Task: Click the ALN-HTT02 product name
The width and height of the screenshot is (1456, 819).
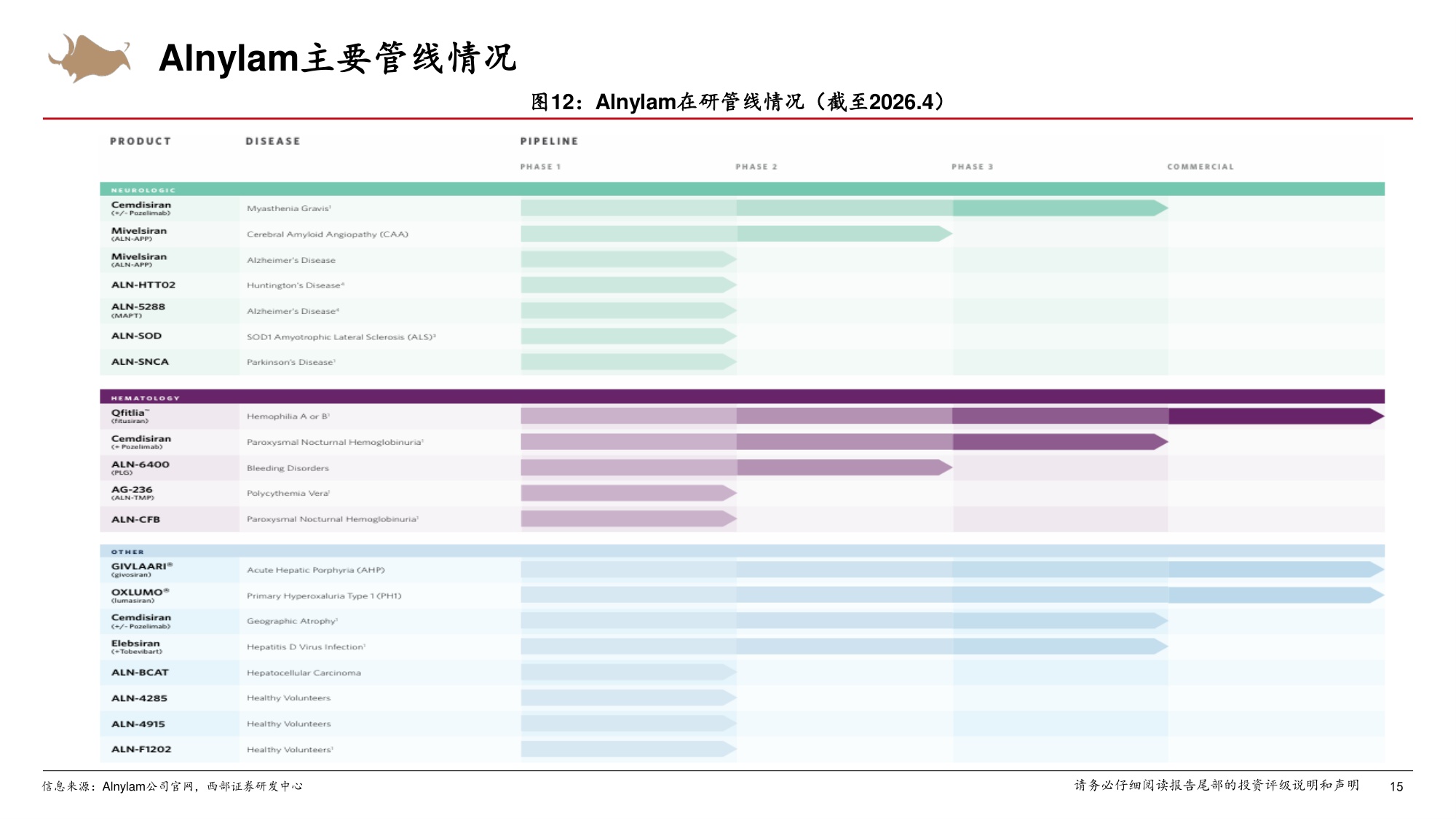Action: point(143,285)
